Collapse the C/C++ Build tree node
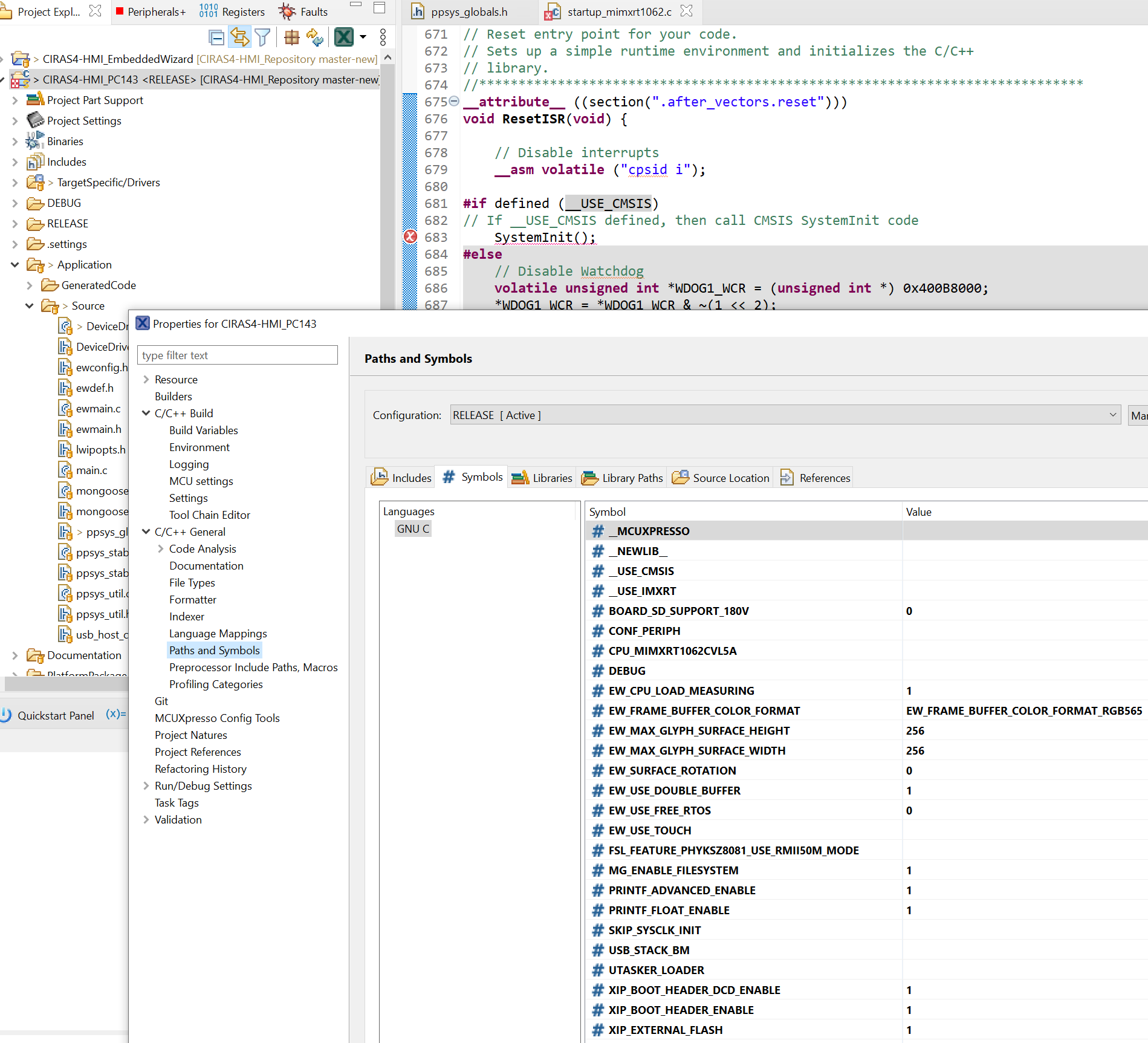Viewport: 1148px width, 1043px height. click(146, 413)
